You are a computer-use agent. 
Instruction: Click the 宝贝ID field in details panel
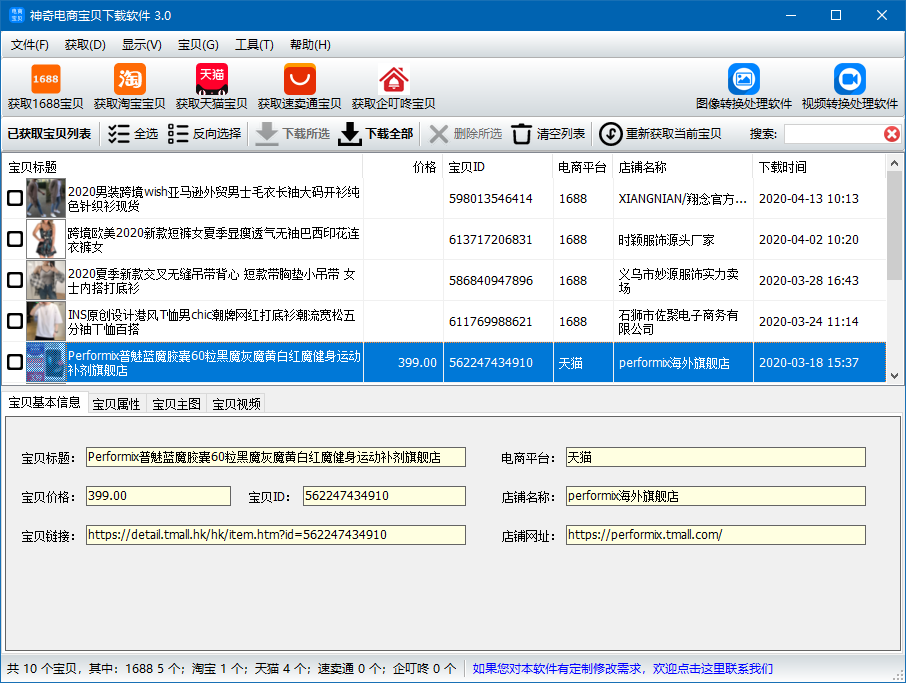pyautogui.click(x=384, y=496)
